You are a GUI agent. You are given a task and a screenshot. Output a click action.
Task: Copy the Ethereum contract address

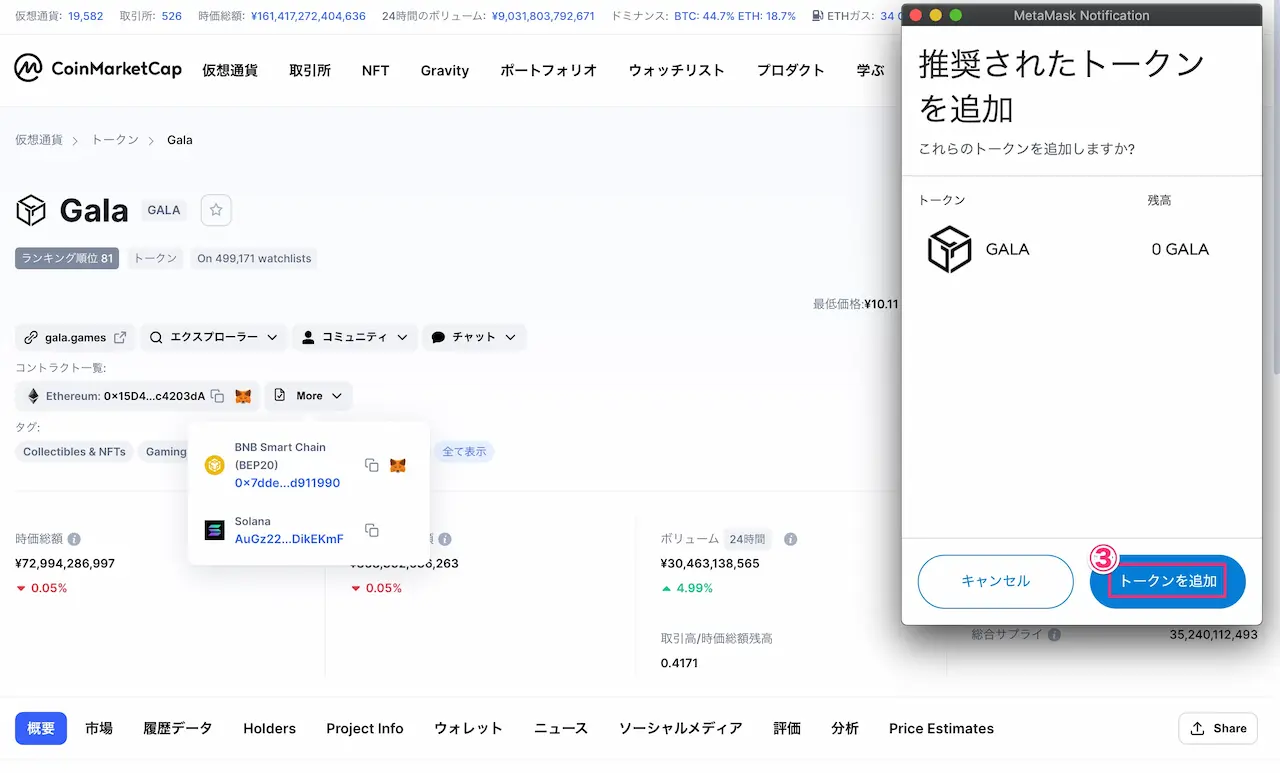pyautogui.click(x=217, y=396)
